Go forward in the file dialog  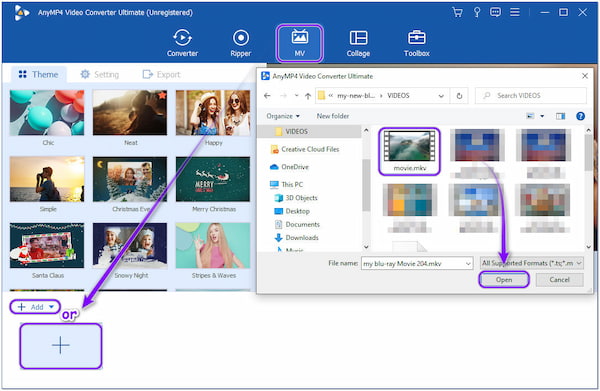pos(283,96)
